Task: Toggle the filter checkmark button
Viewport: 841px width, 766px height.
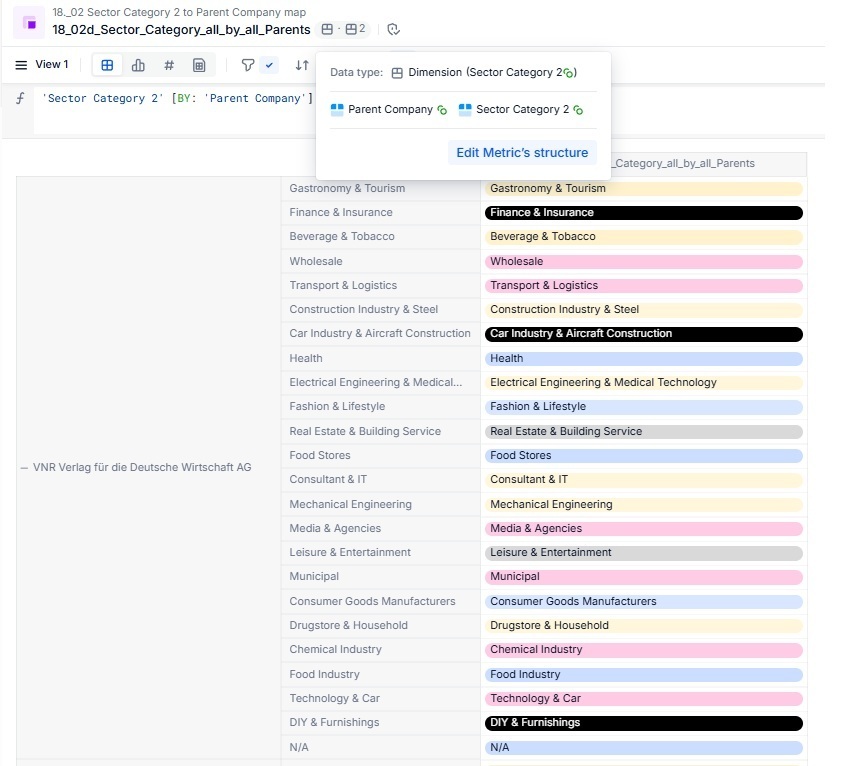Action: click(x=269, y=65)
